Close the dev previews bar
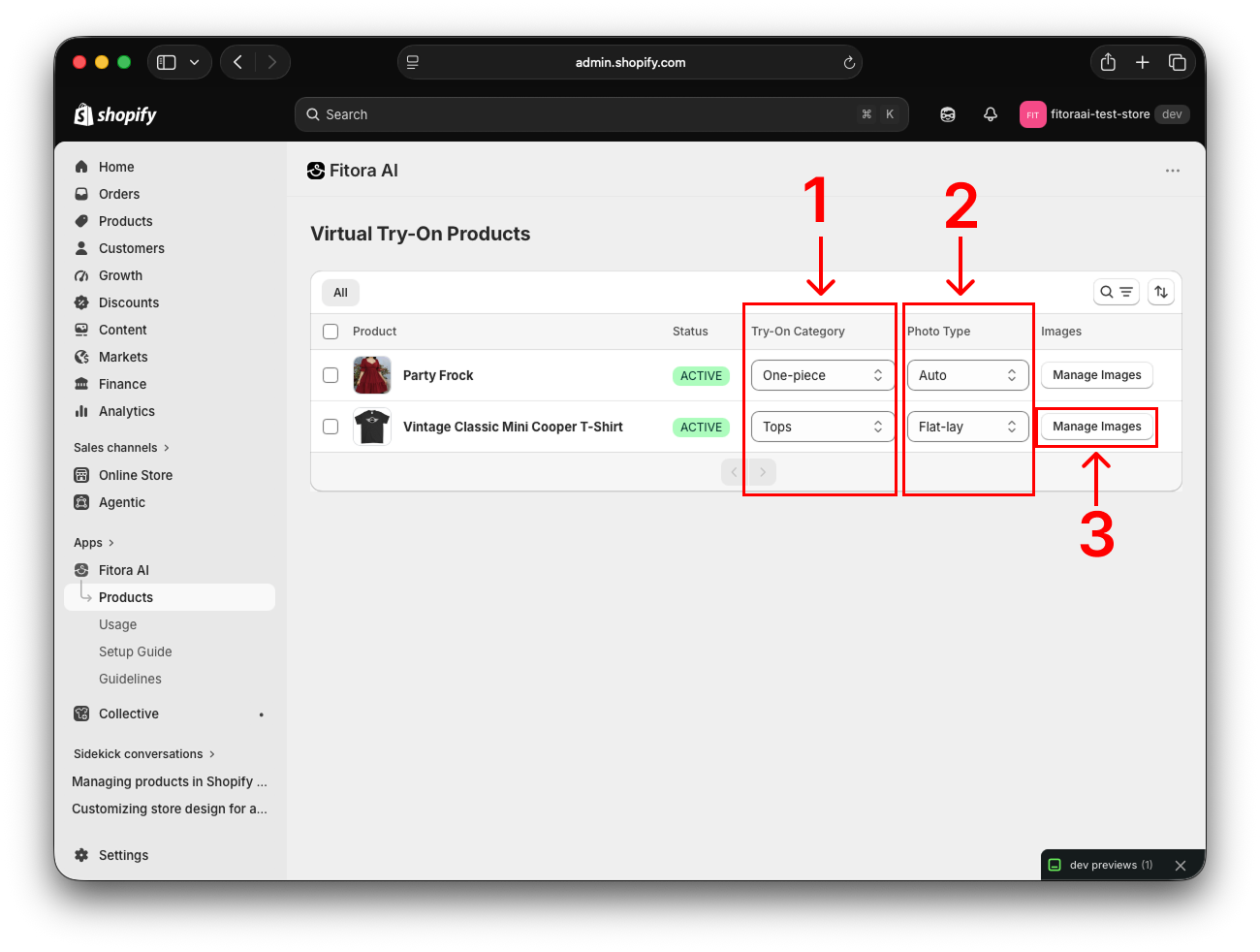Image resolution: width=1260 pixels, height=952 pixels. 1181,866
